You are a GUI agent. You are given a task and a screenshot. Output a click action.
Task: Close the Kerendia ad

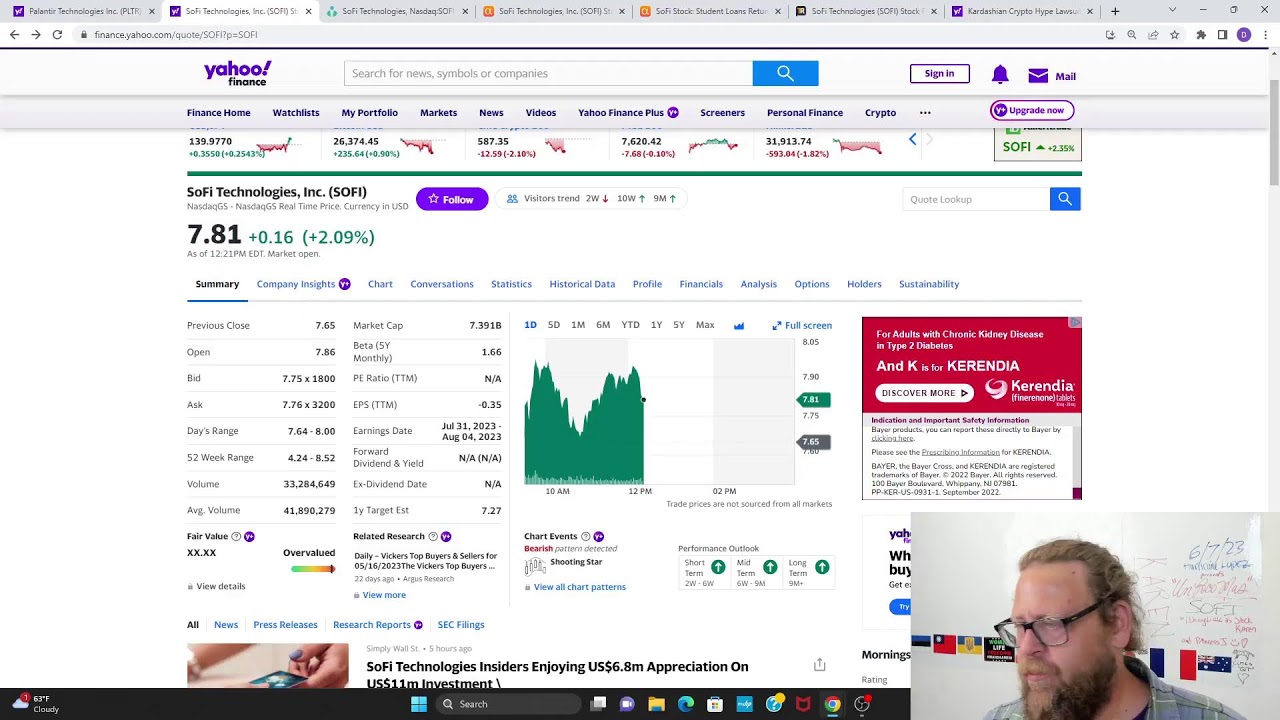point(1075,322)
